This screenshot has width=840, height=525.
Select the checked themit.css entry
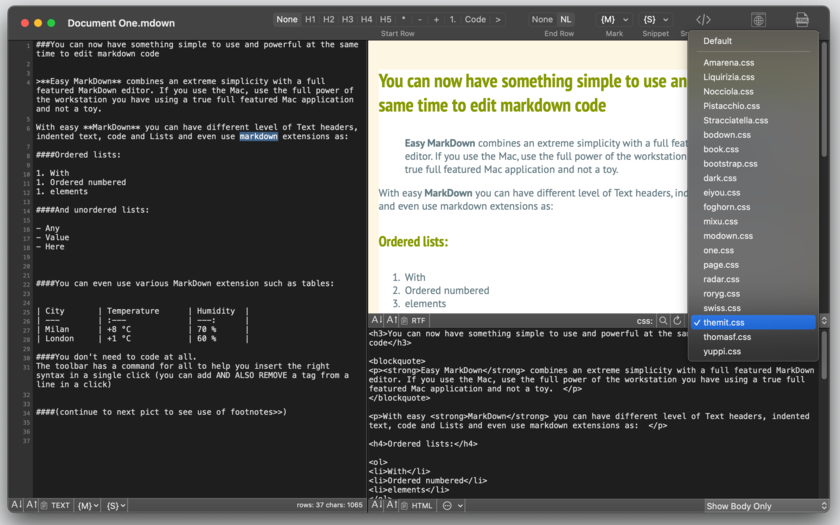point(753,322)
